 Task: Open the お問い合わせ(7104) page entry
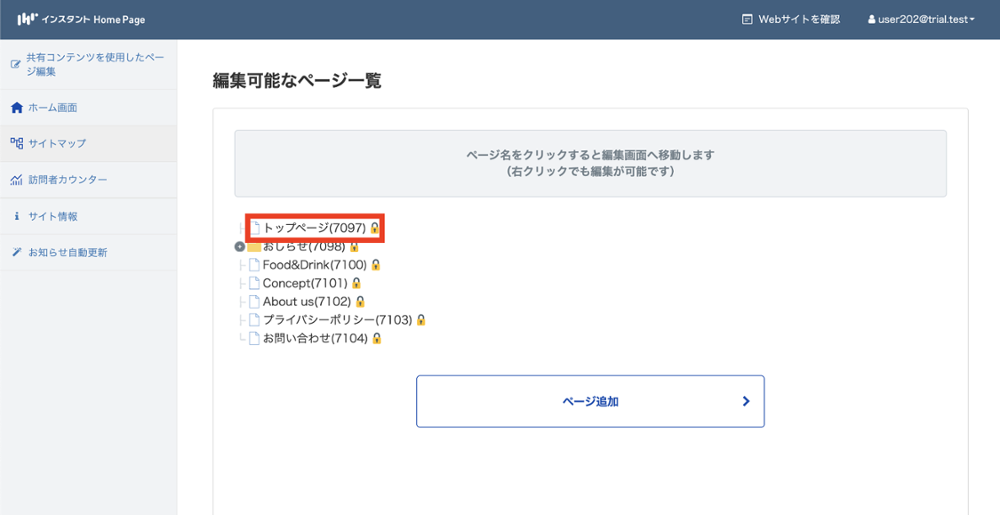click(x=315, y=338)
